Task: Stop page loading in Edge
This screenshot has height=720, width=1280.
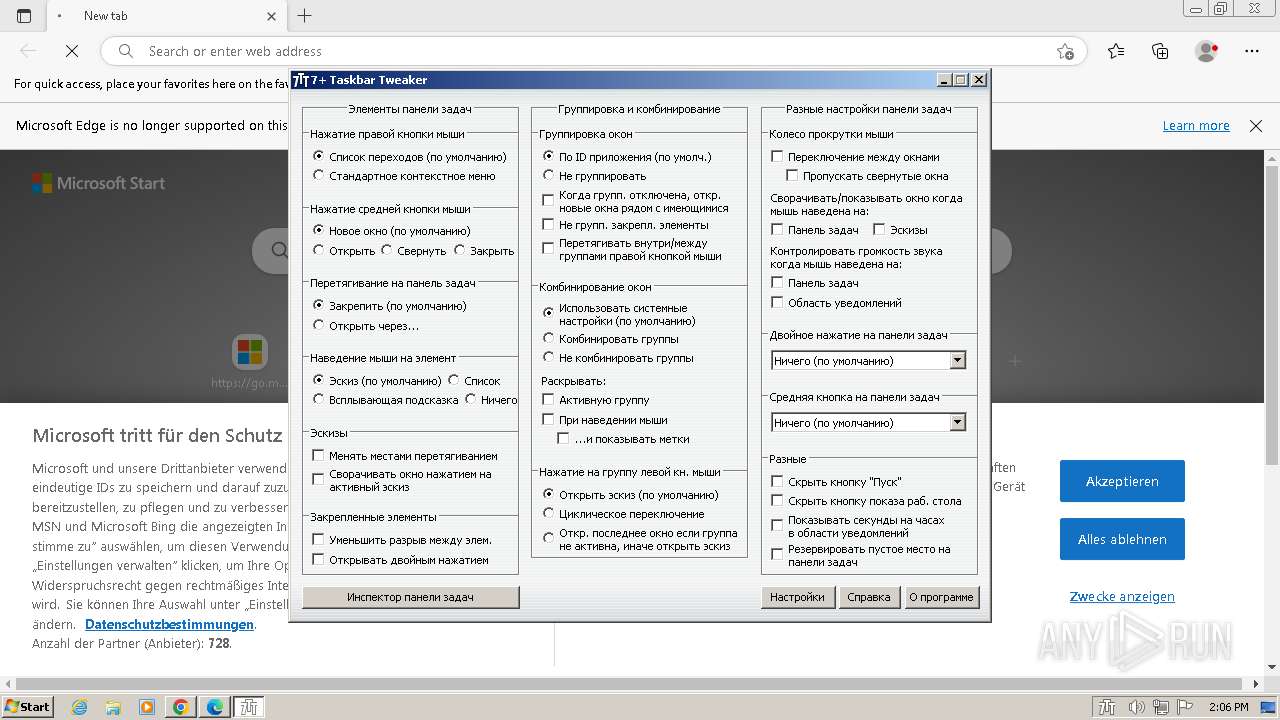Action: tap(70, 51)
